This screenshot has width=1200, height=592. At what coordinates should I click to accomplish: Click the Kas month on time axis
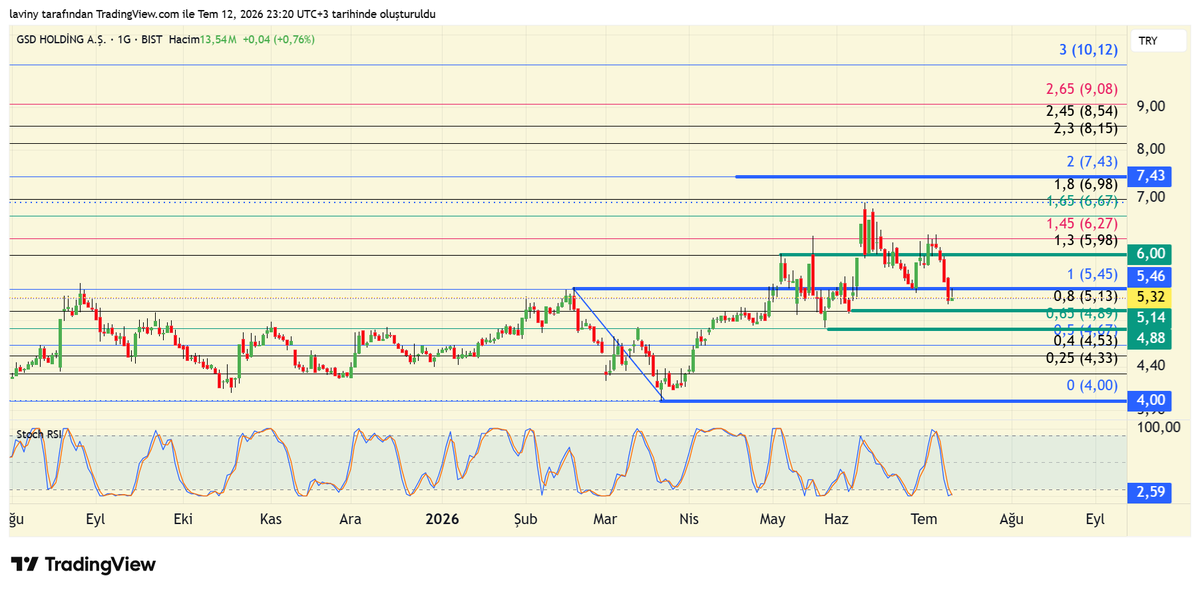(270, 519)
